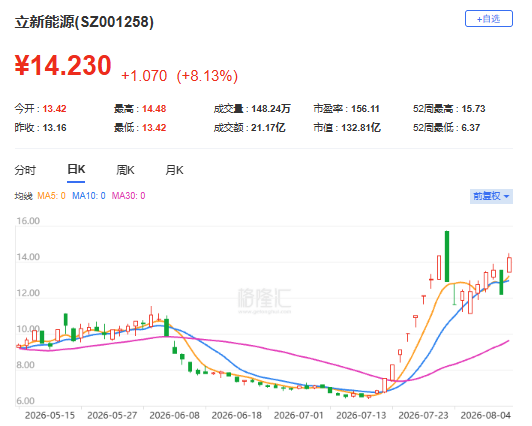Screen dimensions: 532x426
Task: Click the MA30 indicator label
Action: coord(128,196)
